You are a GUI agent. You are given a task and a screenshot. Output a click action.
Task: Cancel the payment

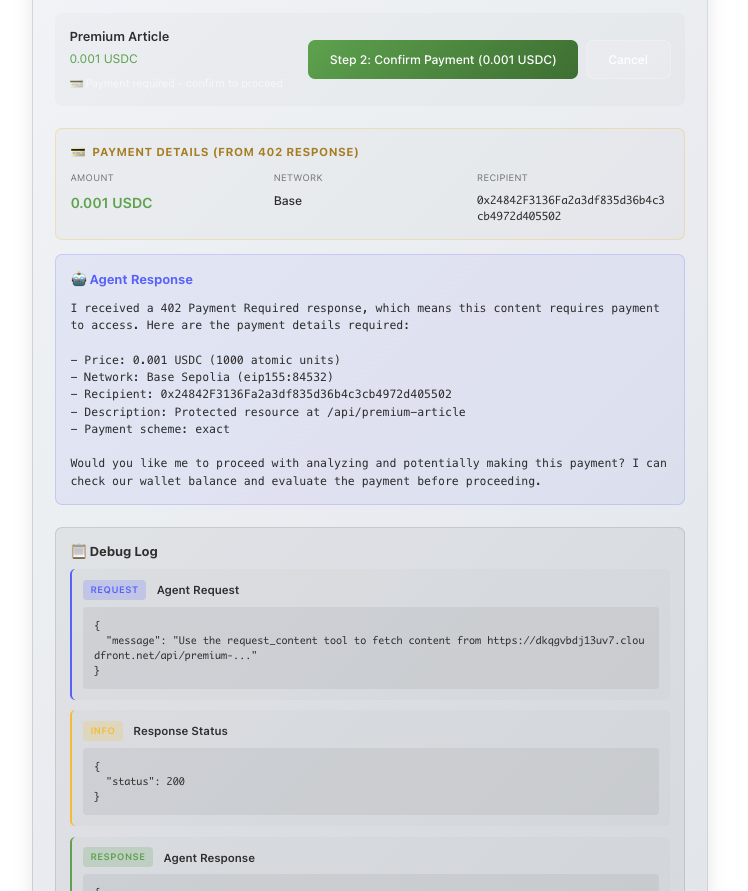click(628, 60)
